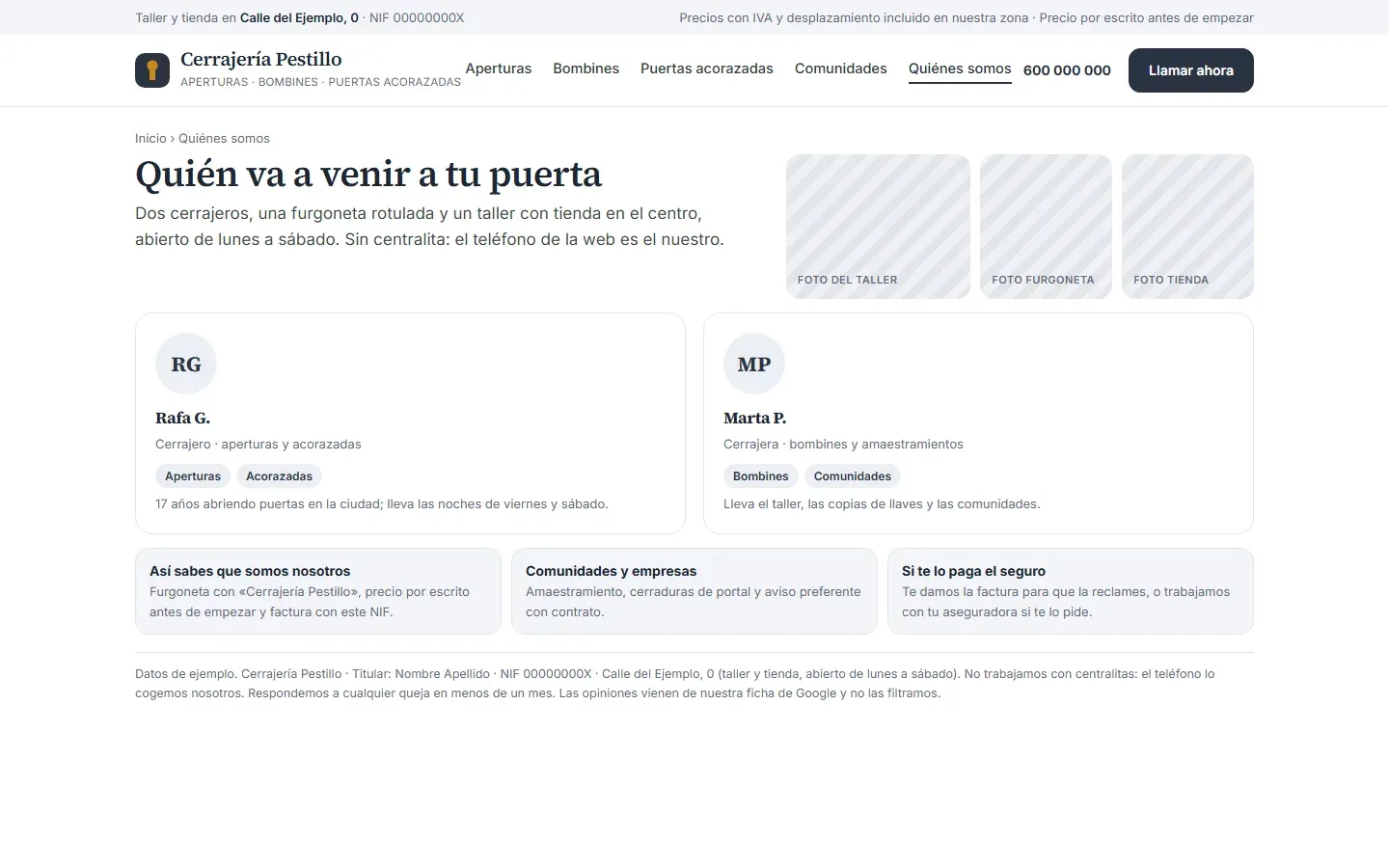
Task: Open the Foto furgoneta thumbnail
Action: click(1046, 227)
